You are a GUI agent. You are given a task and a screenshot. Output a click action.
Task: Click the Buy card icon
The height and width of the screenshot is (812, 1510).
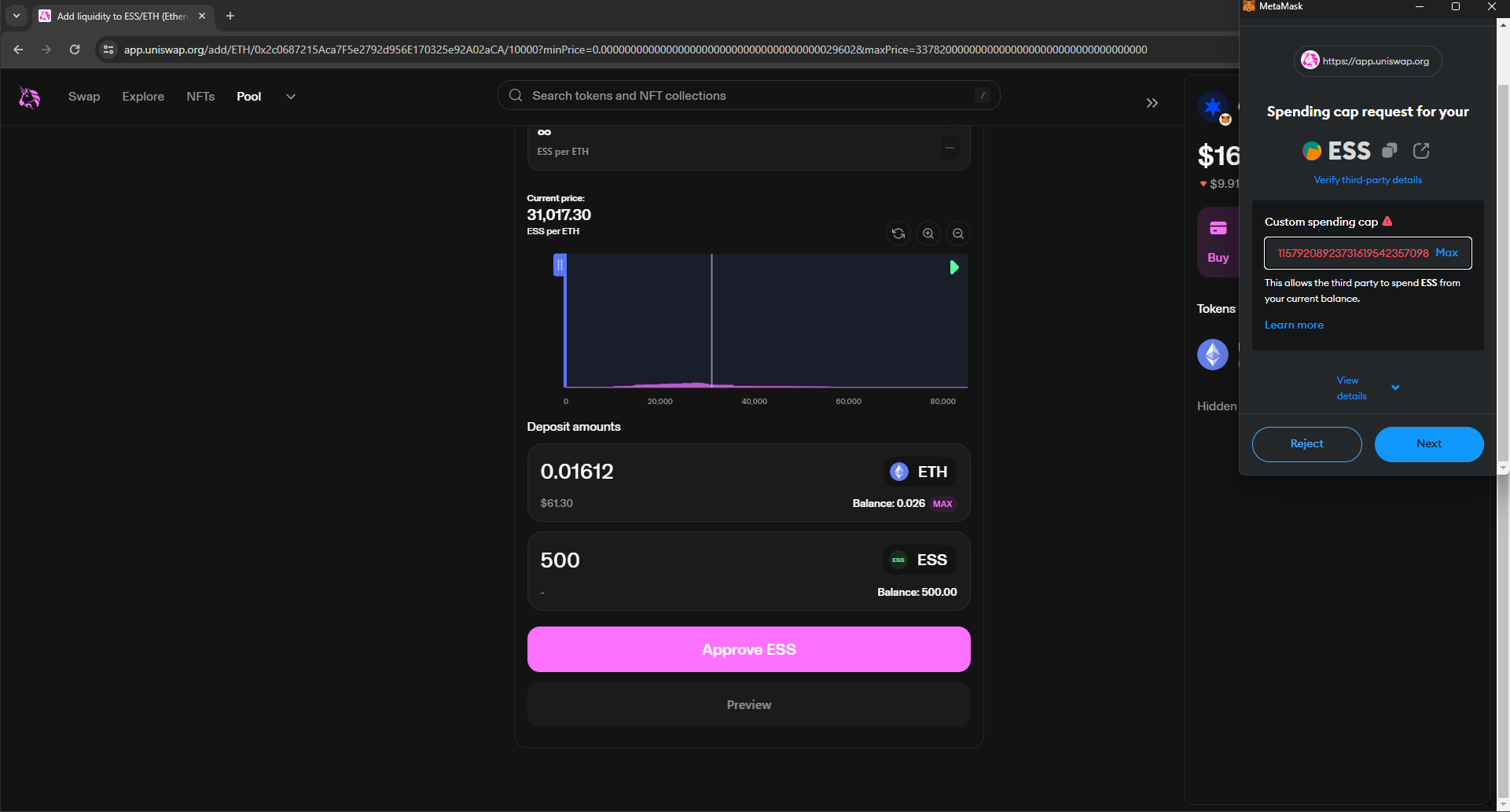pos(1218,229)
